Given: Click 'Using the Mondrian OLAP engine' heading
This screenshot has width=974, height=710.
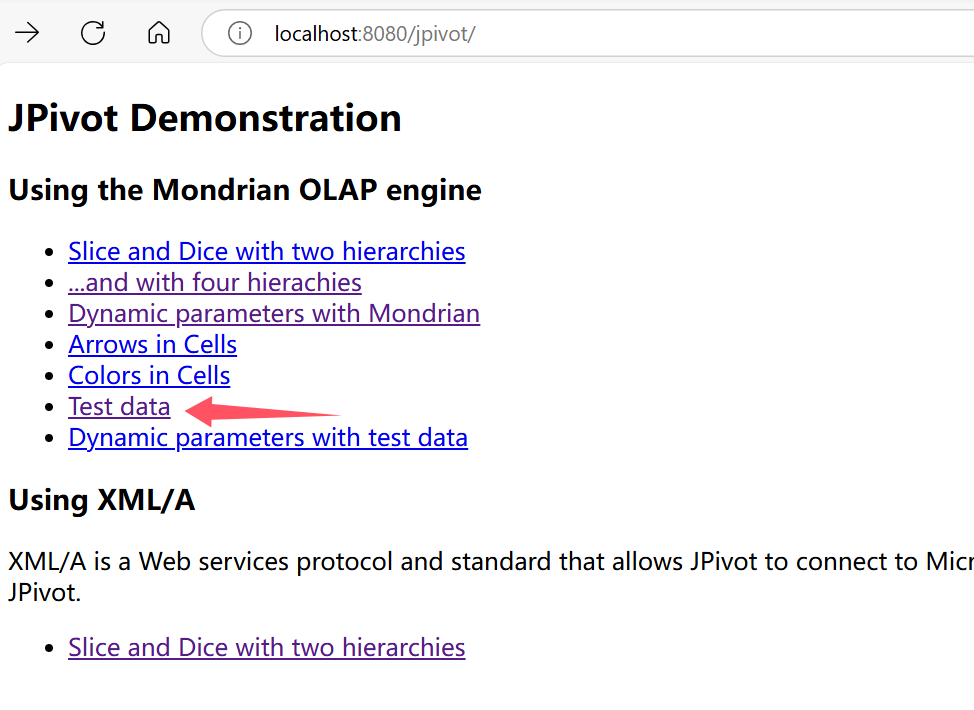Looking at the screenshot, I should tap(245, 189).
